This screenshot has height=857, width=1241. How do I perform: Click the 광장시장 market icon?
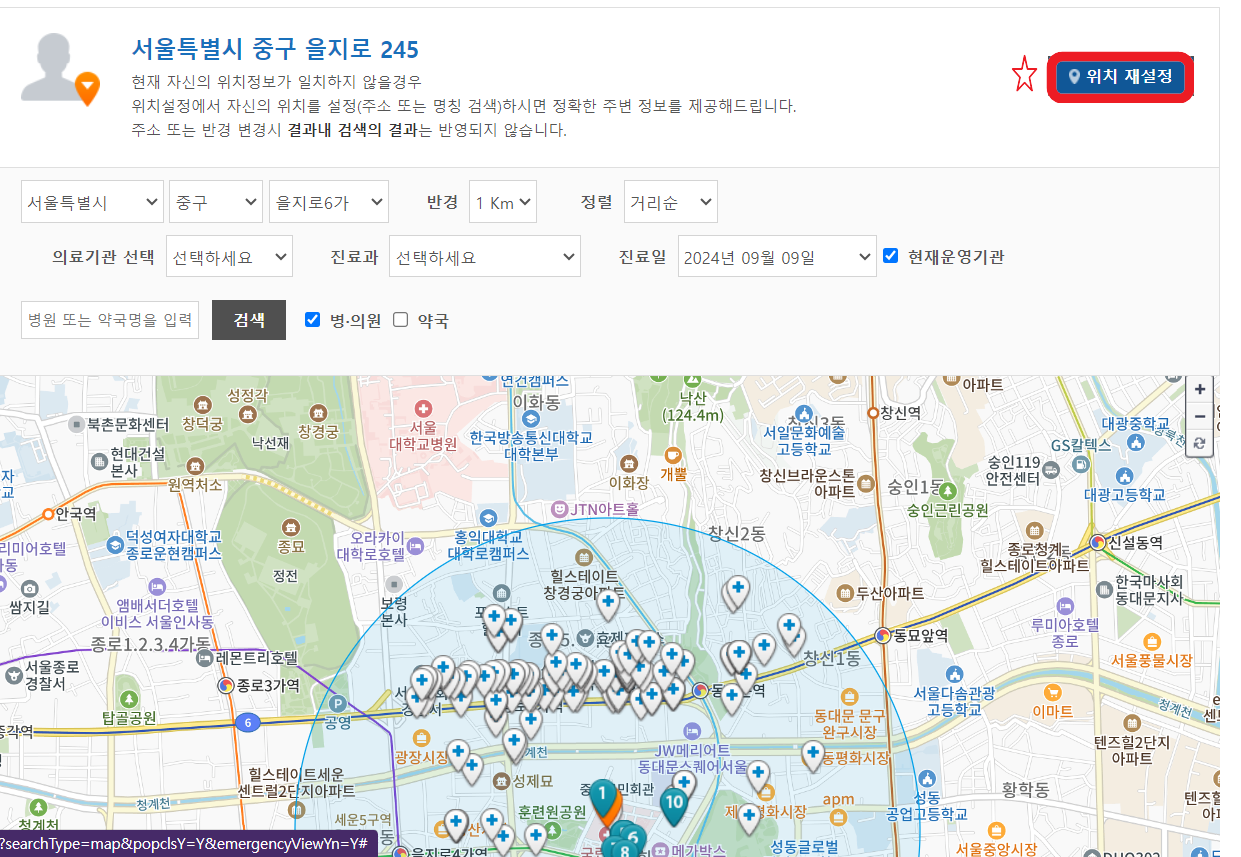click(x=424, y=738)
